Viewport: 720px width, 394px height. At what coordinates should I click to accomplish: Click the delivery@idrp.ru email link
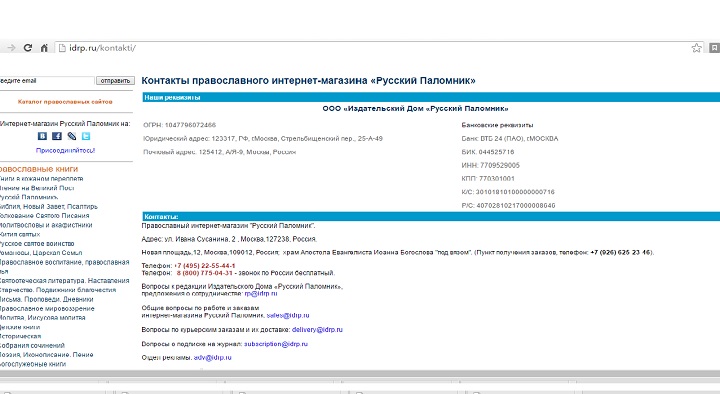(317, 330)
